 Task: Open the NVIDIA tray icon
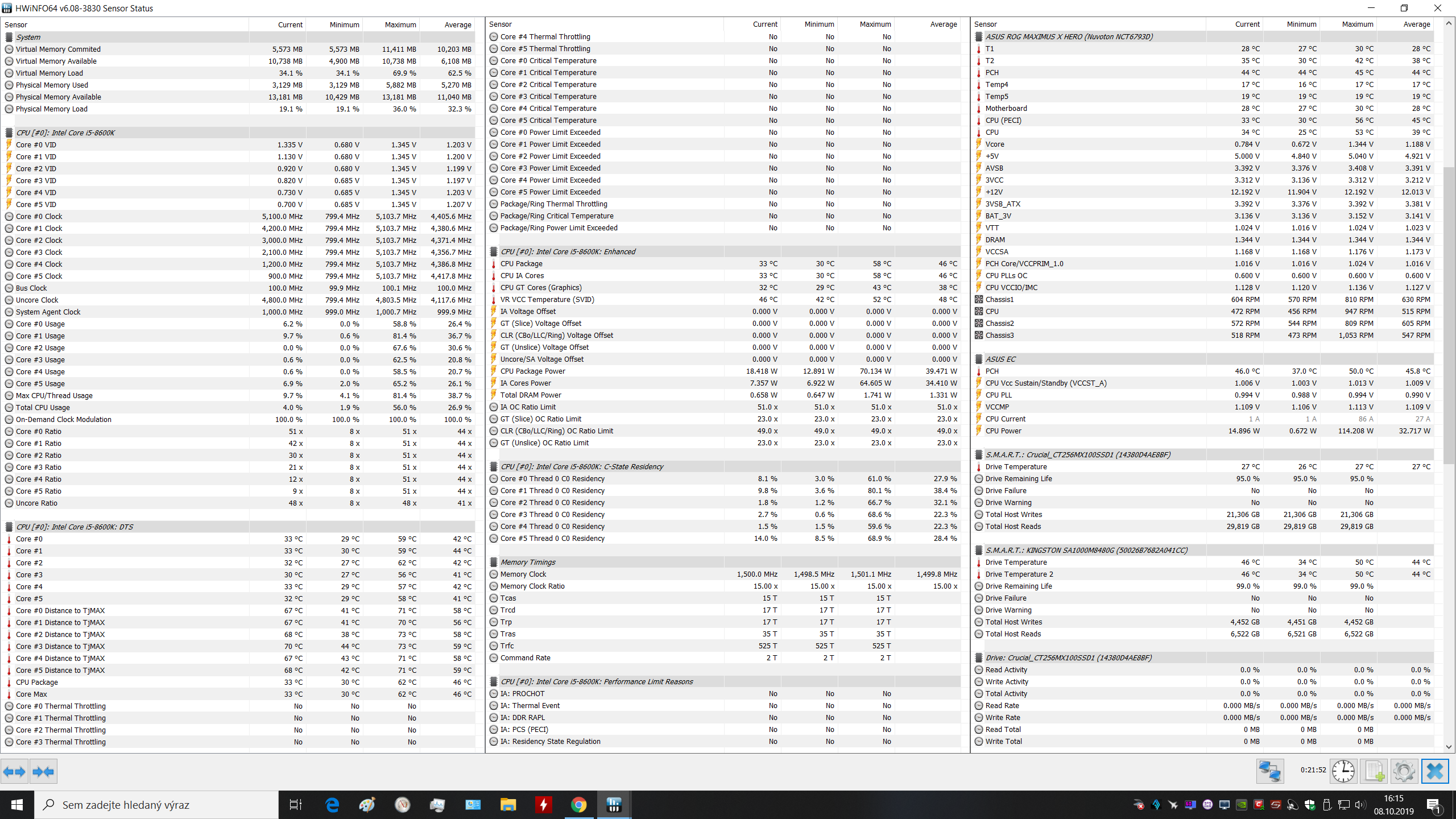(x=1242, y=805)
